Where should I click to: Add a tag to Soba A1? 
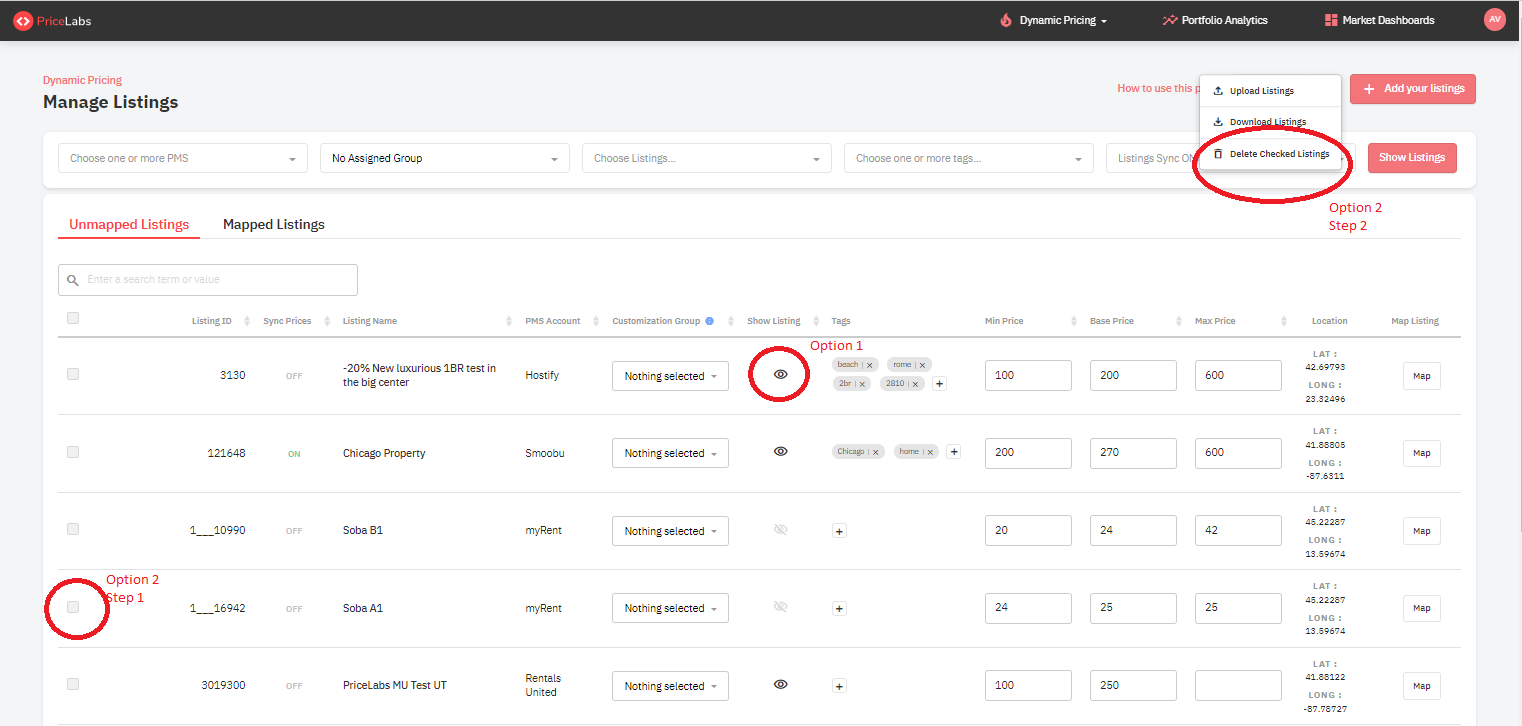[x=839, y=608]
